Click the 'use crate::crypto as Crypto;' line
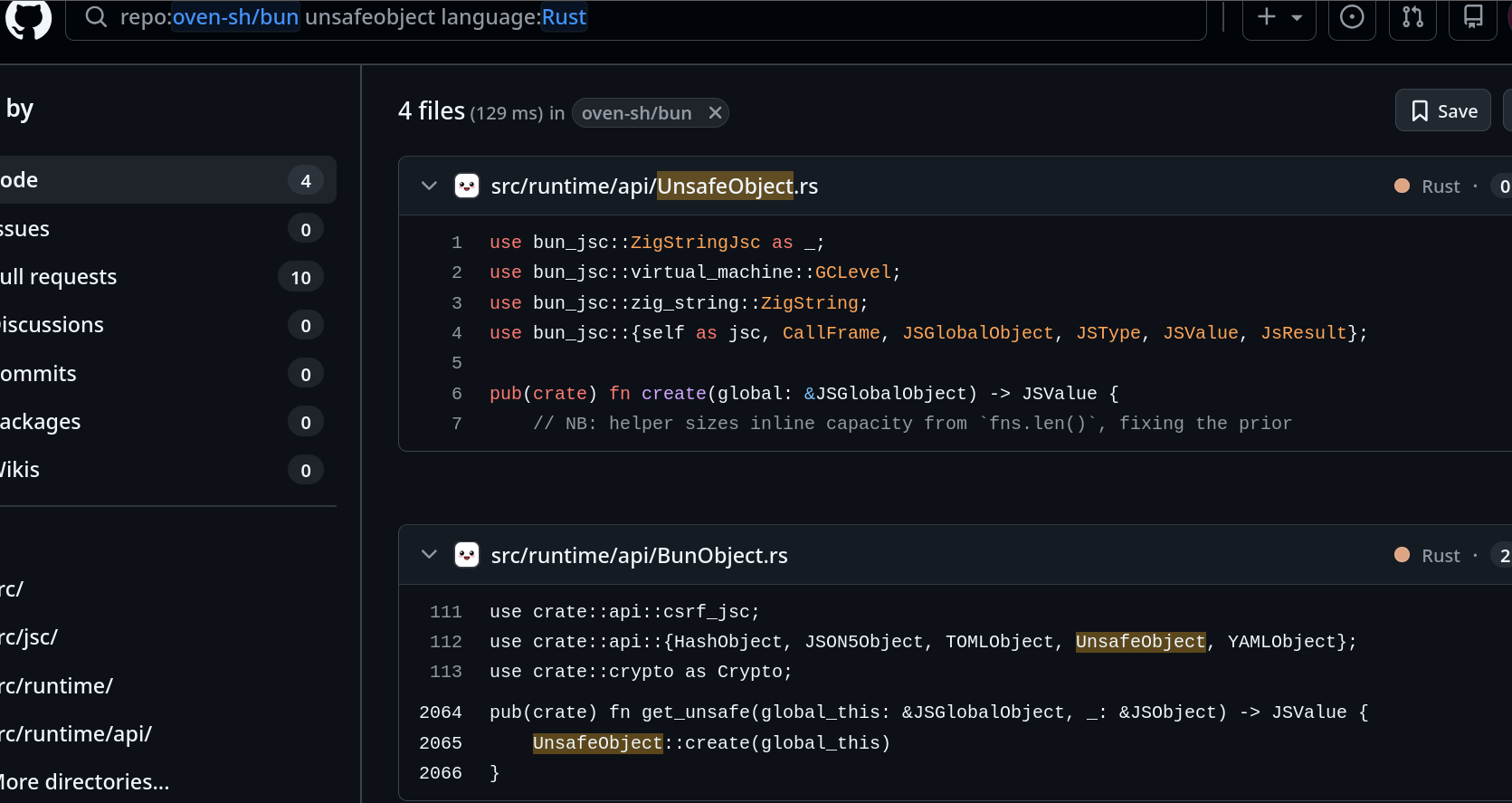The width and height of the screenshot is (1512, 803). click(641, 672)
